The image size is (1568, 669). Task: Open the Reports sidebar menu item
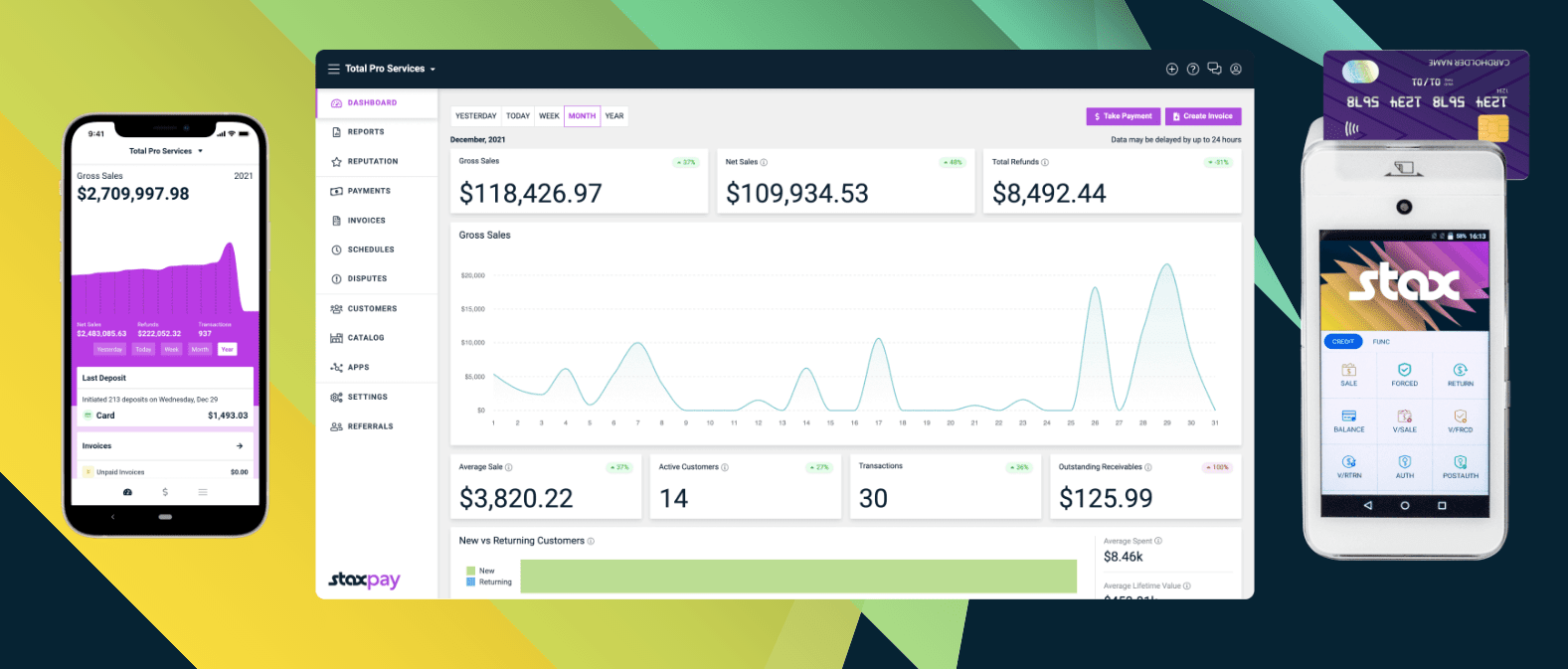(x=365, y=132)
